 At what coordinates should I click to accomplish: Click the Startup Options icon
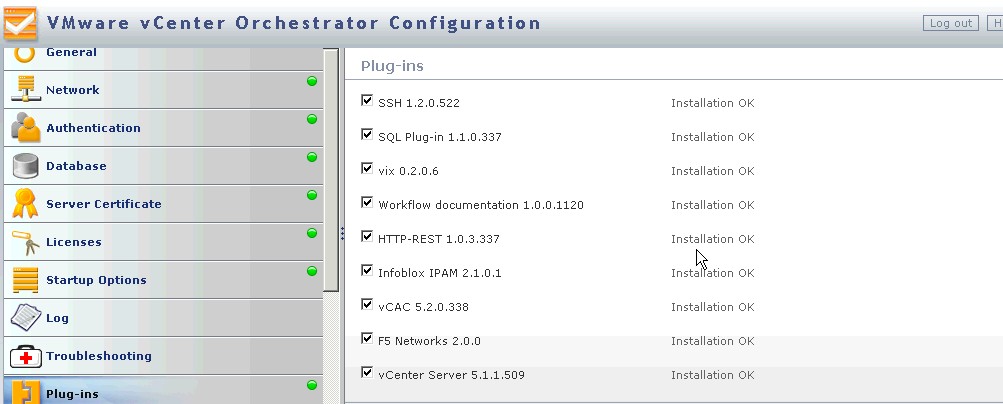coord(25,280)
